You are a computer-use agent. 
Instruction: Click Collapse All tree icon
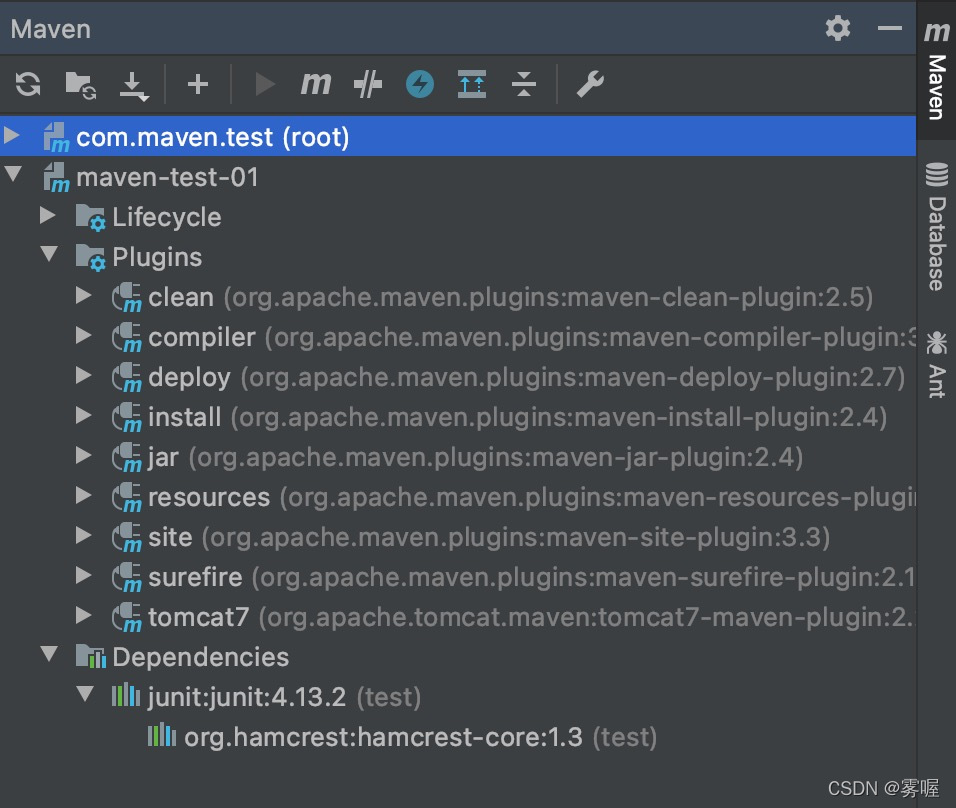524,84
